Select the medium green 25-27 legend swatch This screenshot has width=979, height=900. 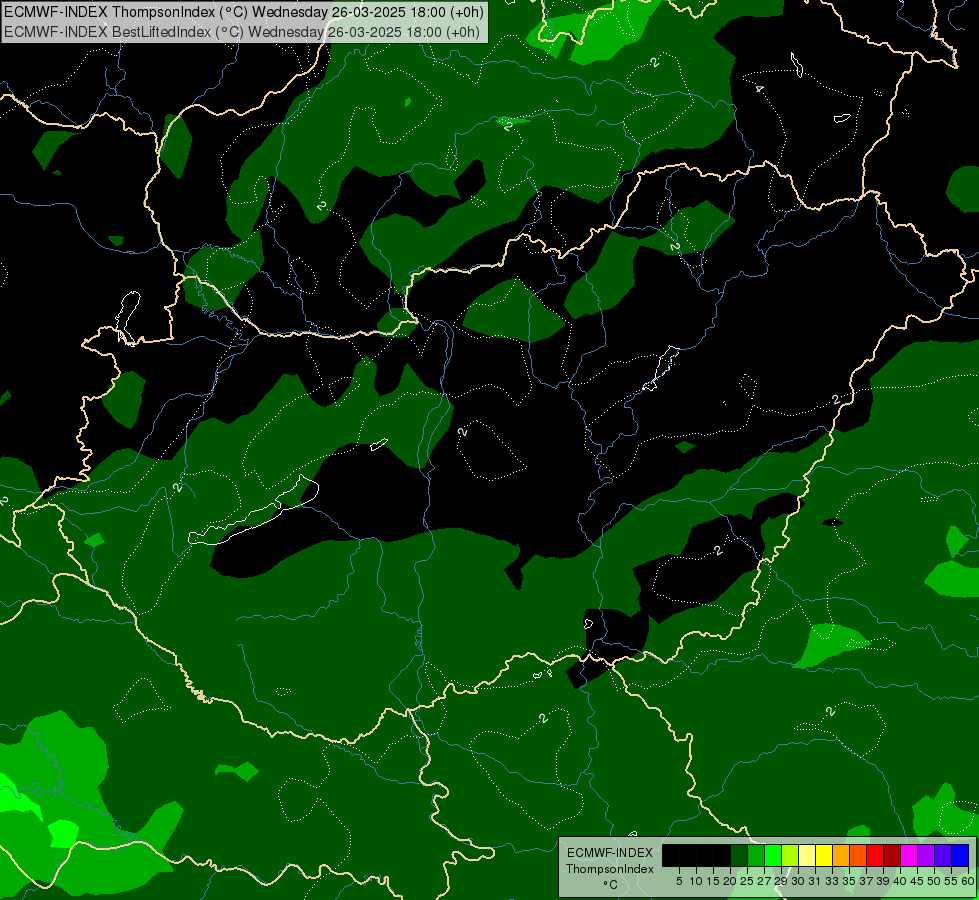pos(755,855)
